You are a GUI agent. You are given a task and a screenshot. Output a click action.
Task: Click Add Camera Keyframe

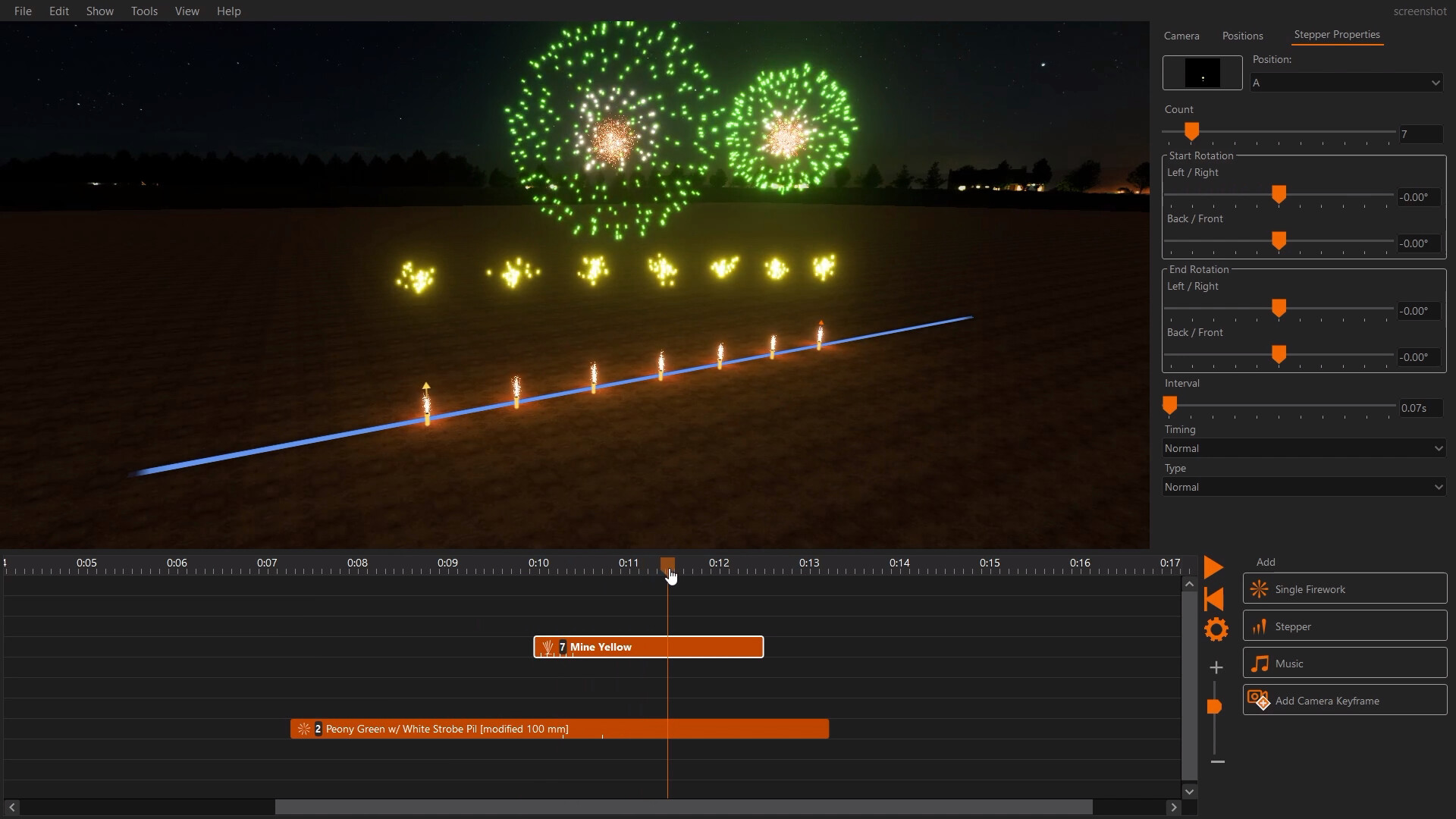[1343, 699]
